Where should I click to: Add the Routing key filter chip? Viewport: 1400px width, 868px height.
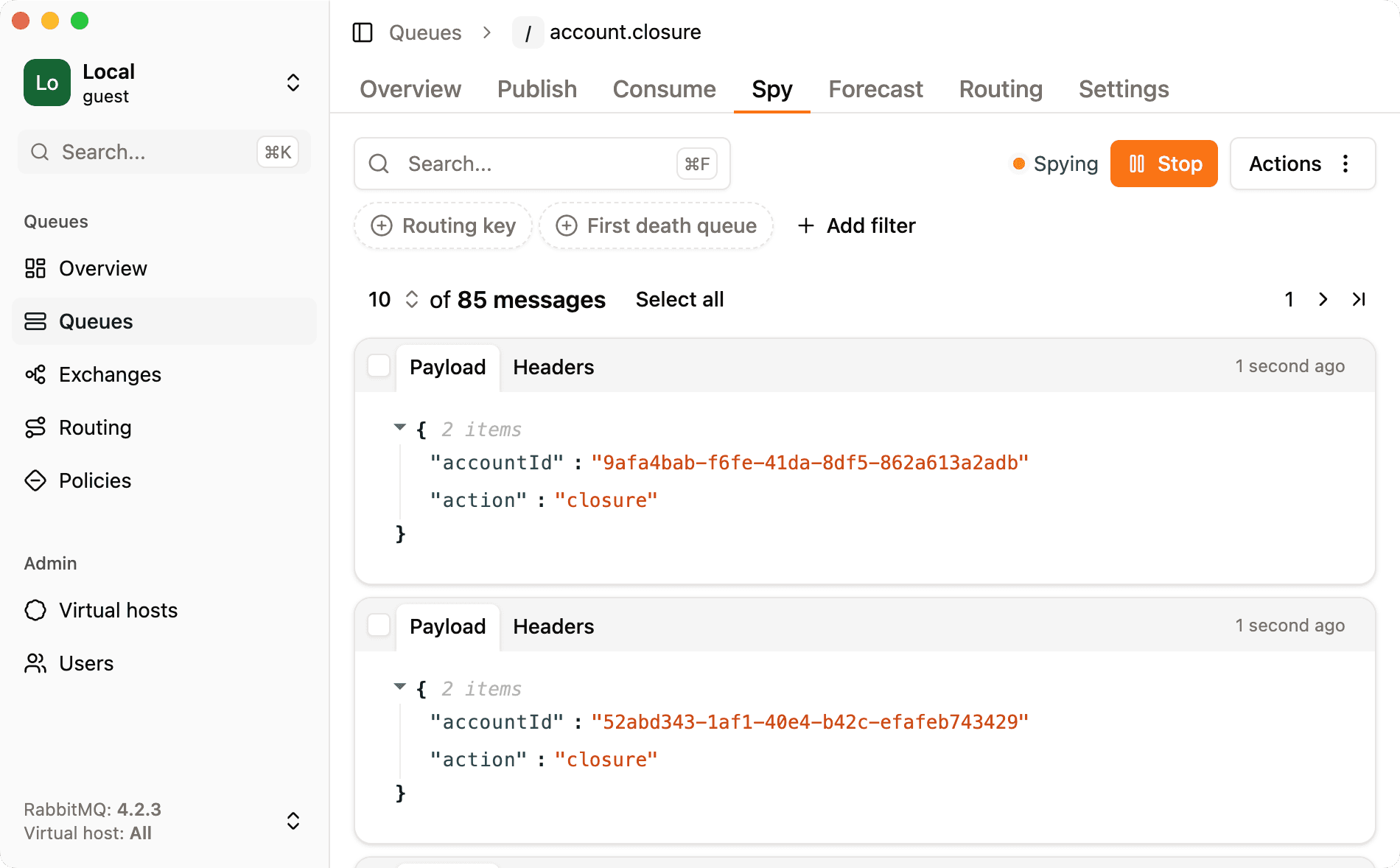[x=443, y=225]
